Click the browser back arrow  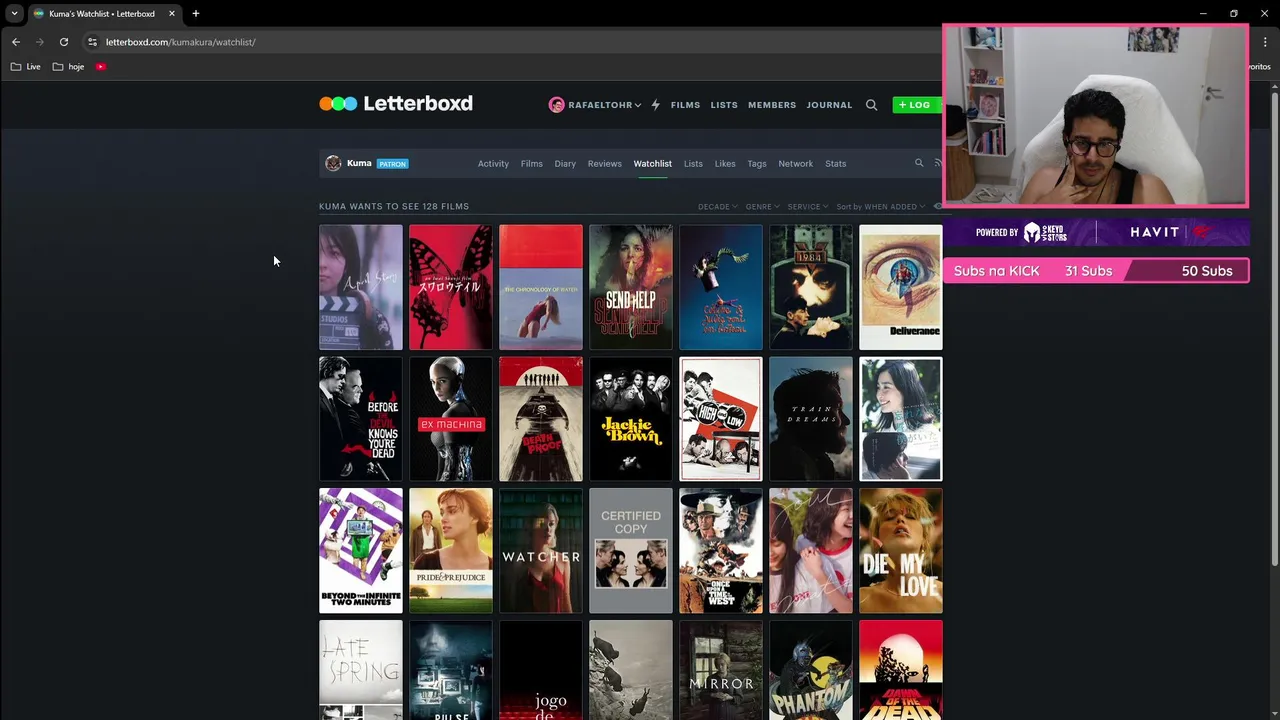tap(16, 42)
